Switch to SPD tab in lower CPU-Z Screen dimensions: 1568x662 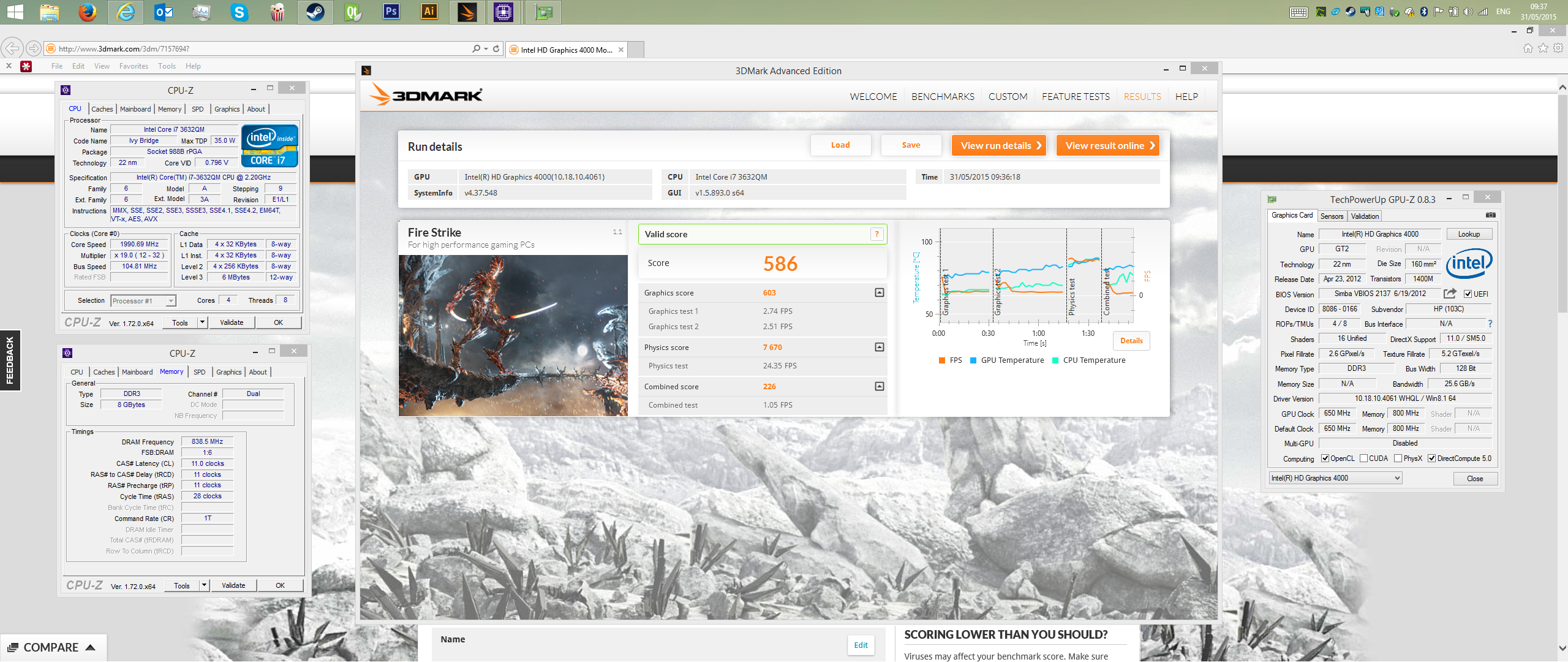pyautogui.click(x=200, y=372)
